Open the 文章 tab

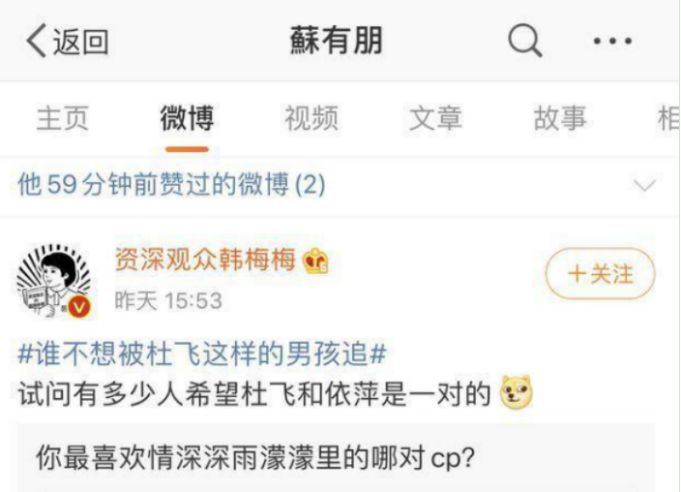pyautogui.click(x=435, y=118)
